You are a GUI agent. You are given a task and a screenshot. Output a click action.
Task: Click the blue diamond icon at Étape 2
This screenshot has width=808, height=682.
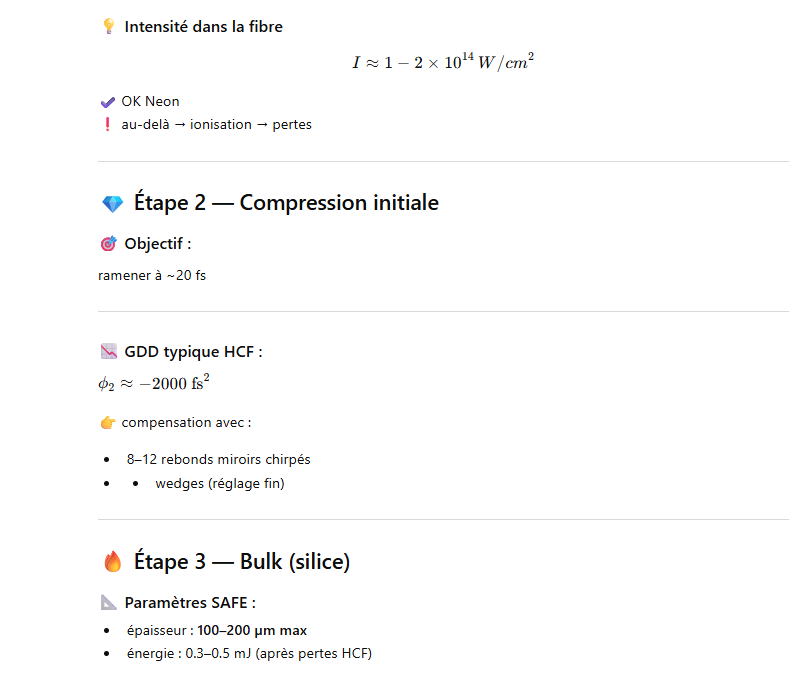(x=113, y=204)
